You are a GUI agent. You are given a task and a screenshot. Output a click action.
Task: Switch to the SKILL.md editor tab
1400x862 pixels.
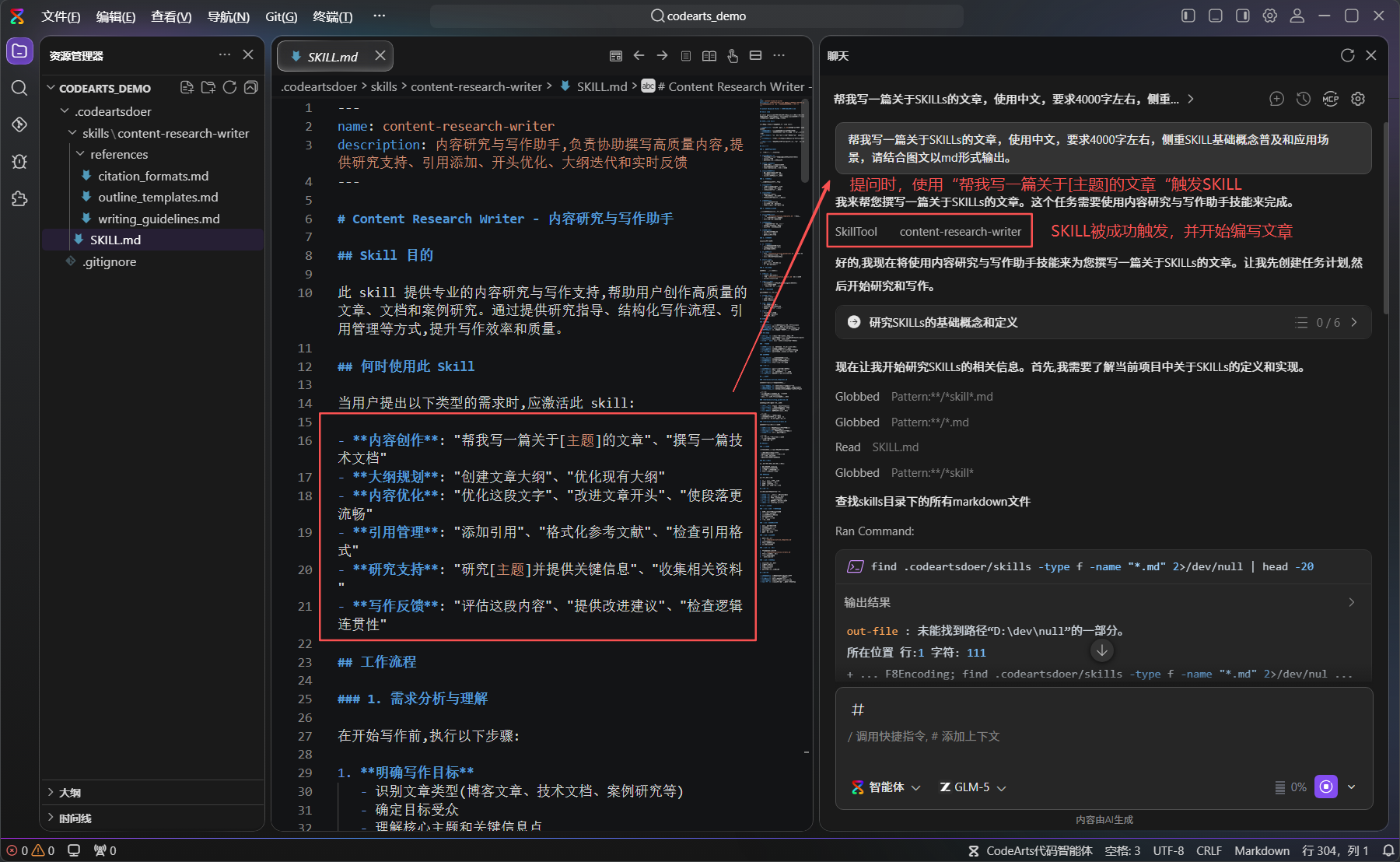point(334,55)
